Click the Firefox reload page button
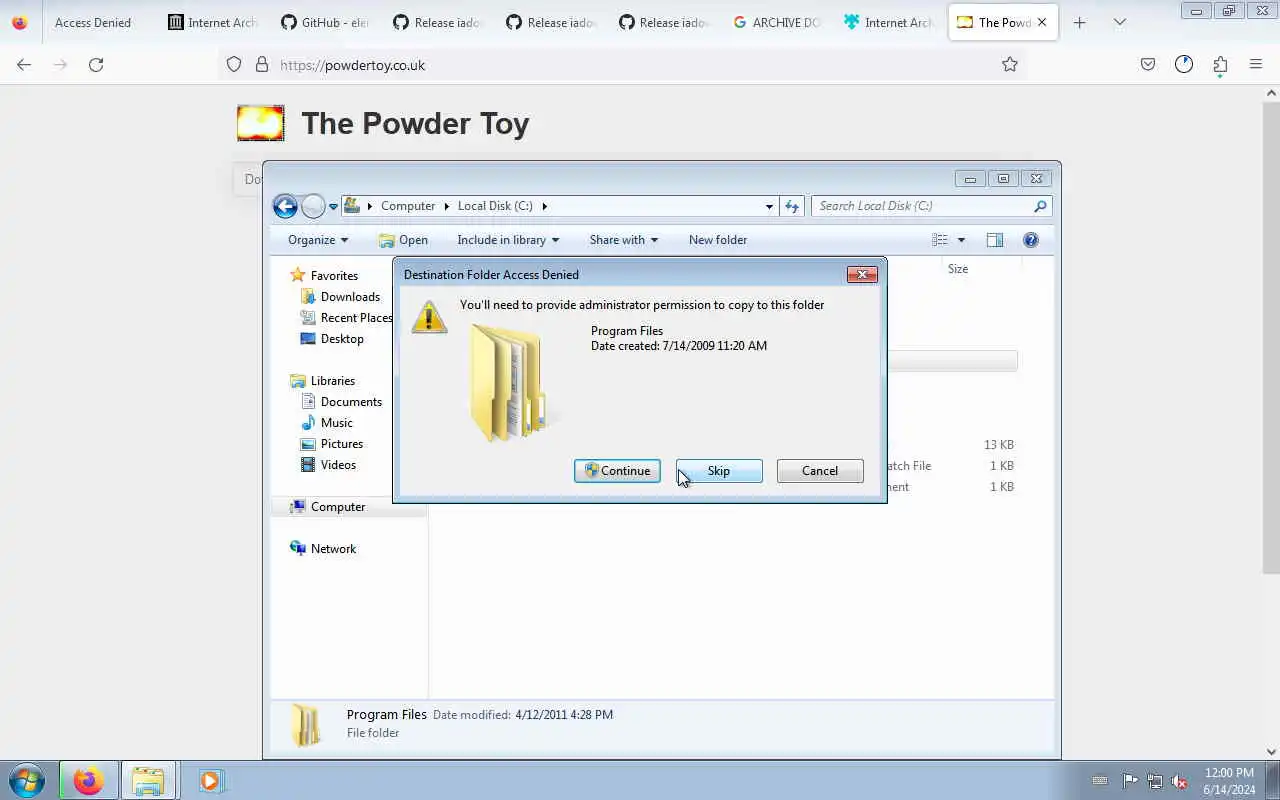The width and height of the screenshot is (1280, 800). (96, 64)
